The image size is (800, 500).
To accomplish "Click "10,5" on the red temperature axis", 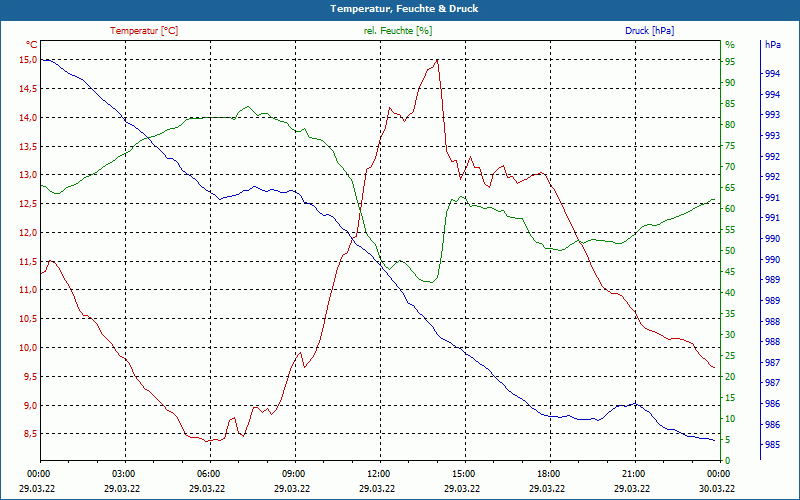I will tap(29, 319).
